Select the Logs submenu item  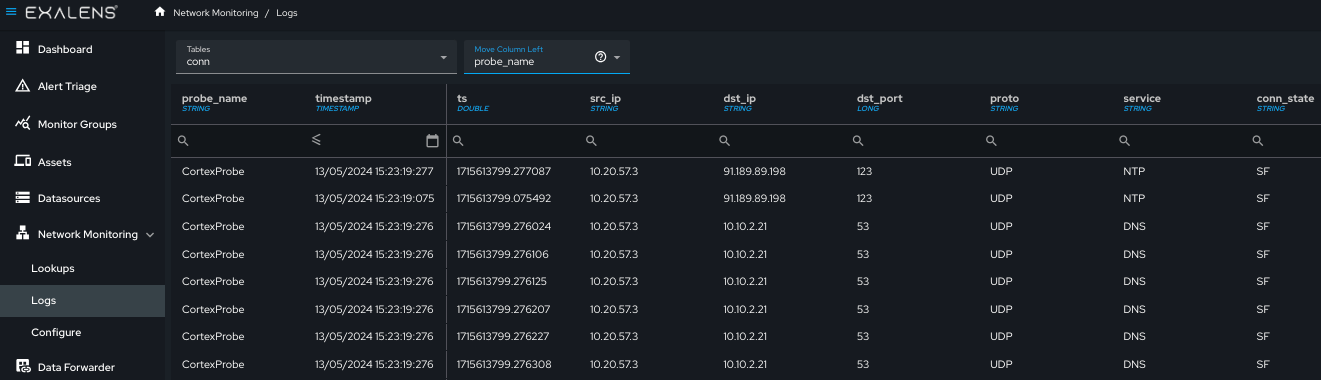[x=82, y=300]
